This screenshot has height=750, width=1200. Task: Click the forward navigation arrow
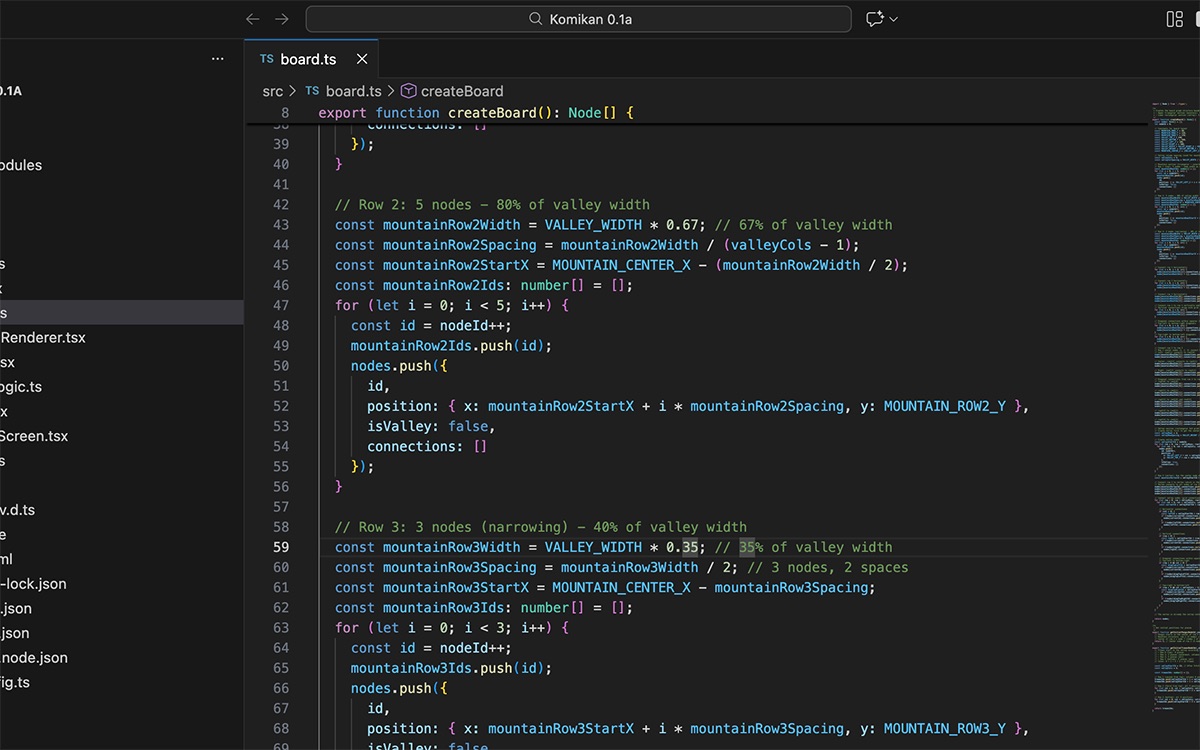click(282, 19)
